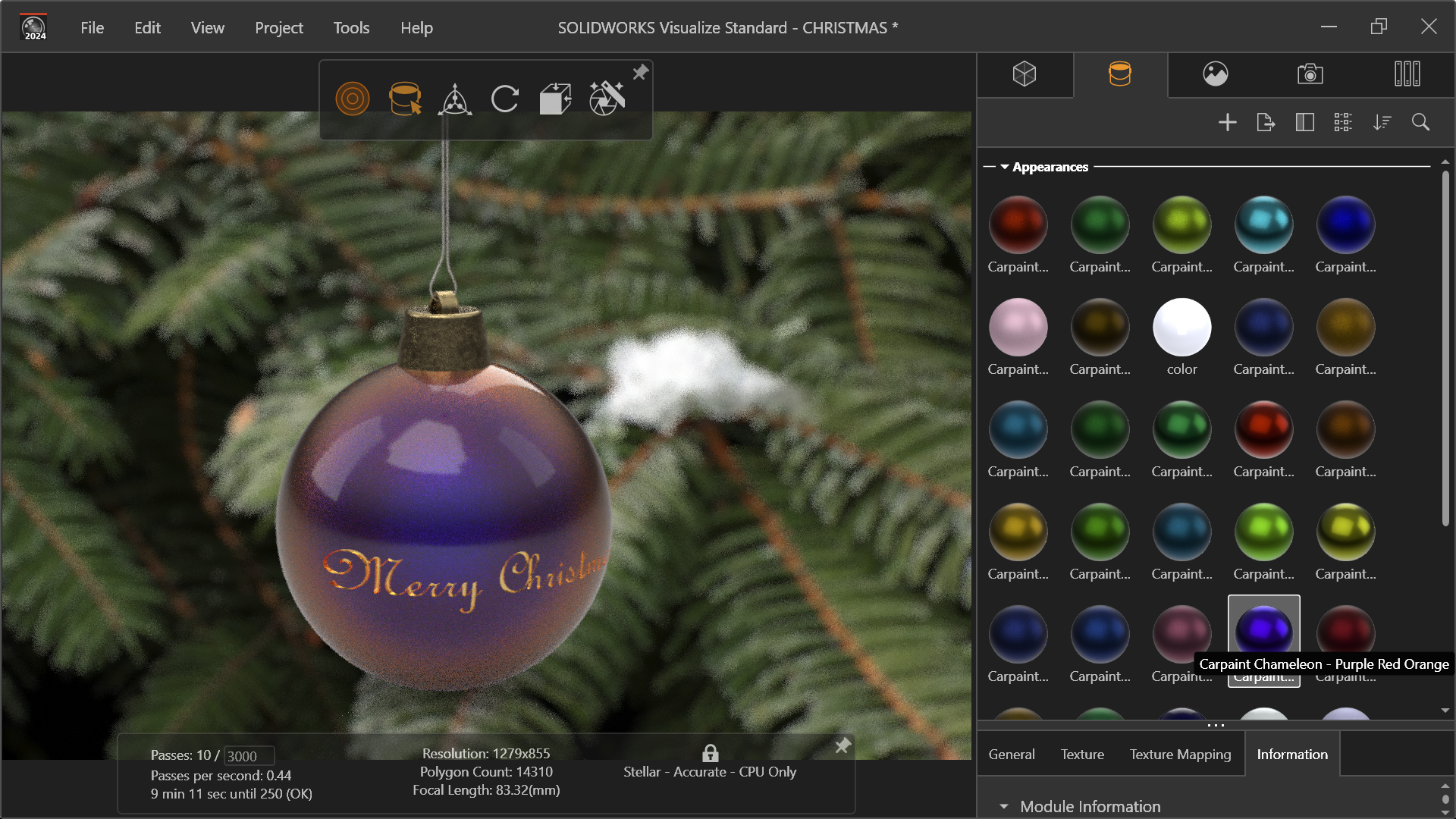Collapse the Module Information section
This screenshot has width=1456, height=819.
click(1004, 806)
